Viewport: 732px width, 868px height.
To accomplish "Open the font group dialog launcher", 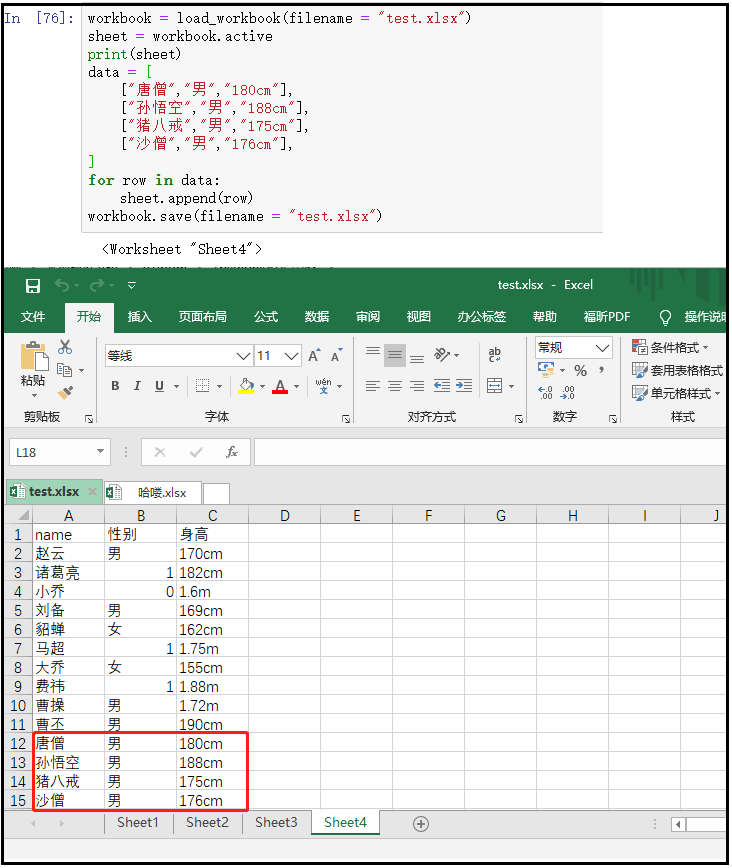I will (346, 419).
